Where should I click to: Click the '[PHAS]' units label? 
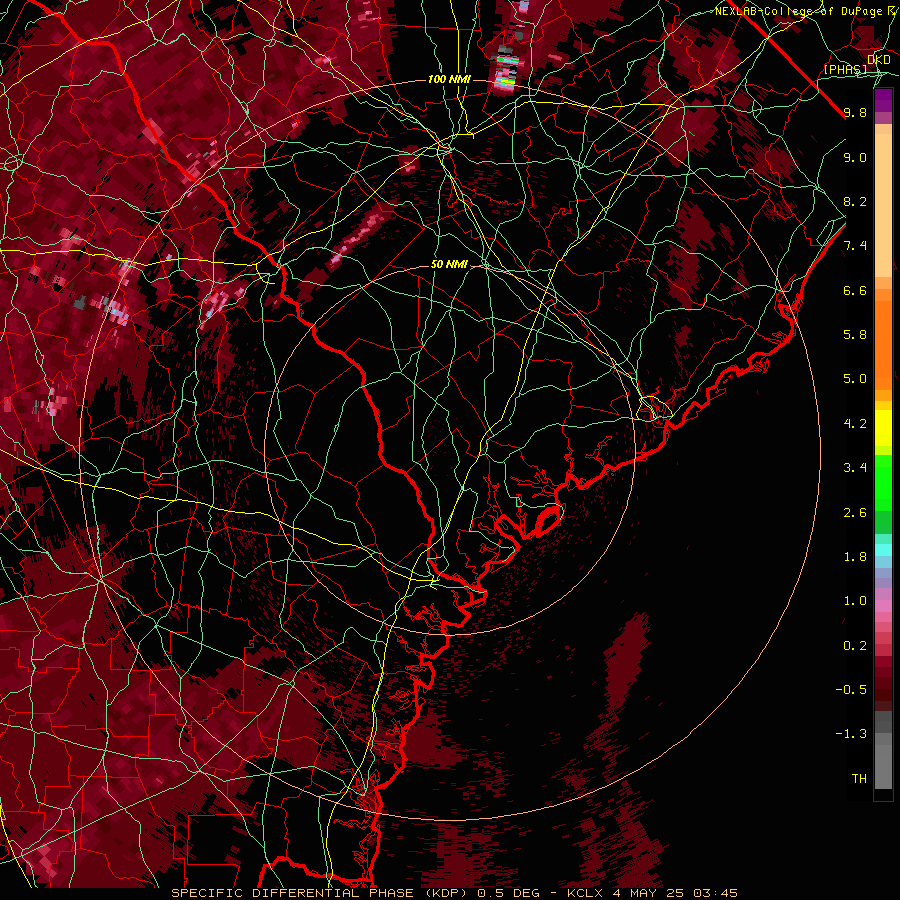(845, 70)
